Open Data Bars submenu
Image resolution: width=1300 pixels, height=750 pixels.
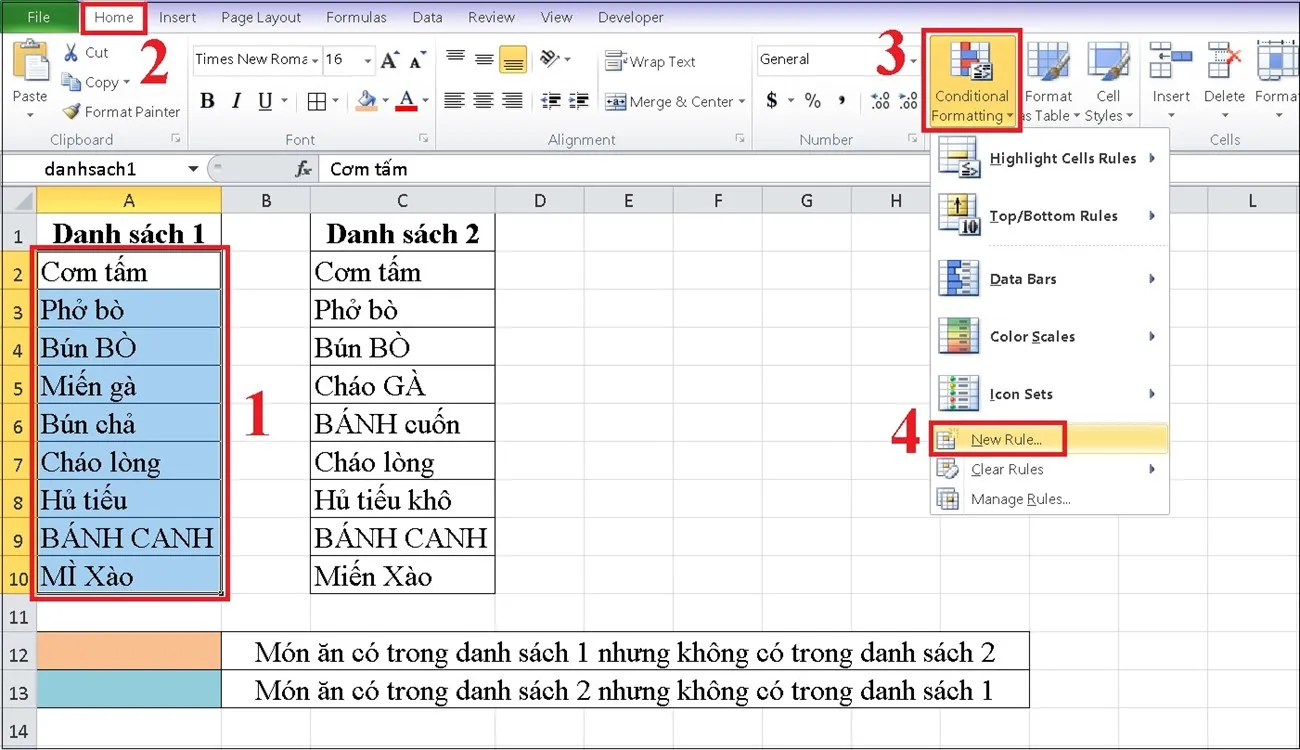tap(1049, 279)
